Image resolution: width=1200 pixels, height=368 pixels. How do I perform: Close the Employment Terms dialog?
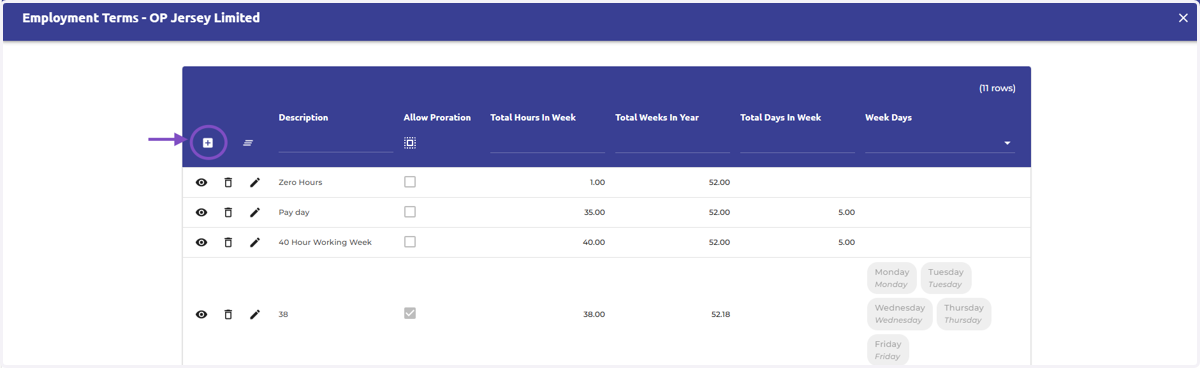pyautogui.click(x=1183, y=18)
